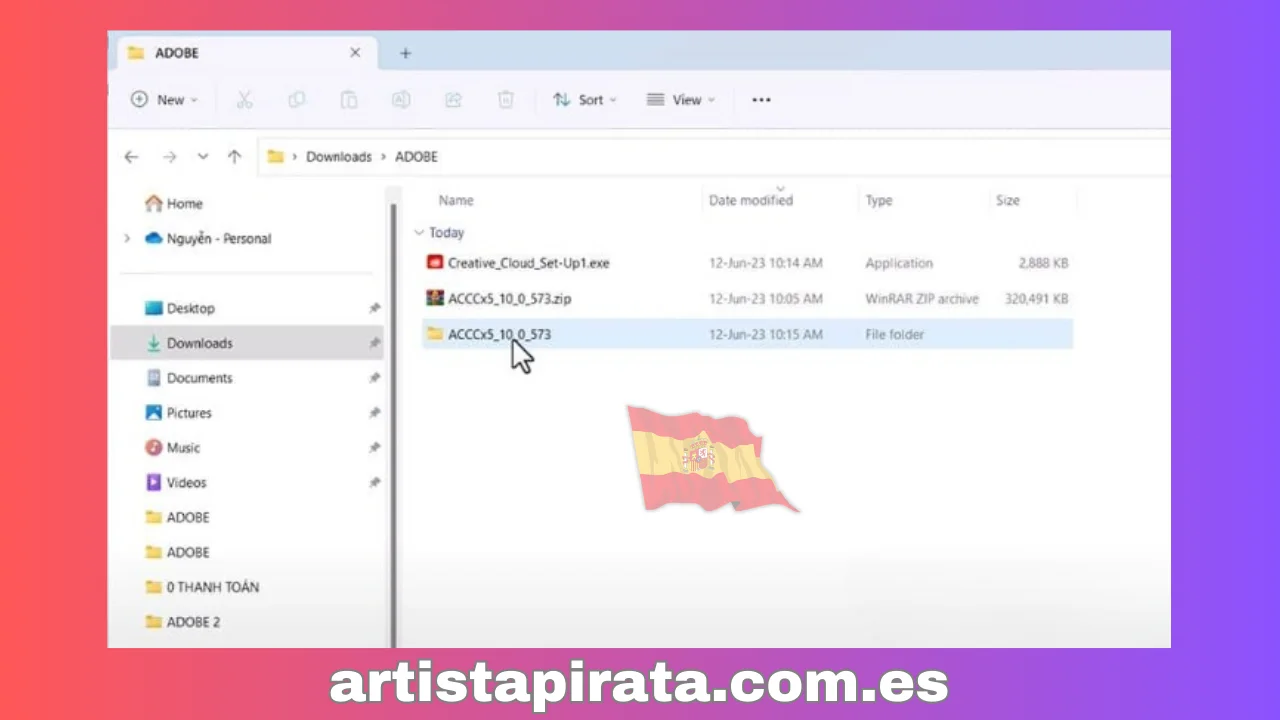Viewport: 1280px width, 720px height.
Task: Open Music in quick access
Action: click(x=173, y=448)
